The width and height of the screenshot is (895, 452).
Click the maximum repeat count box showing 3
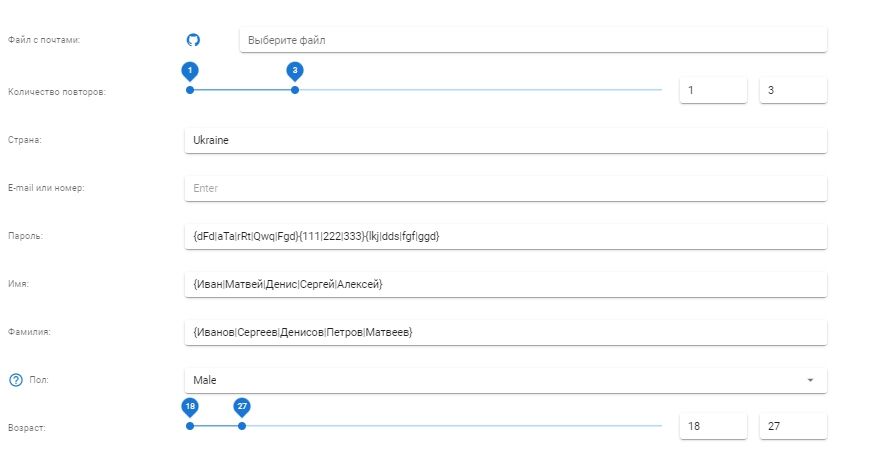tap(793, 90)
